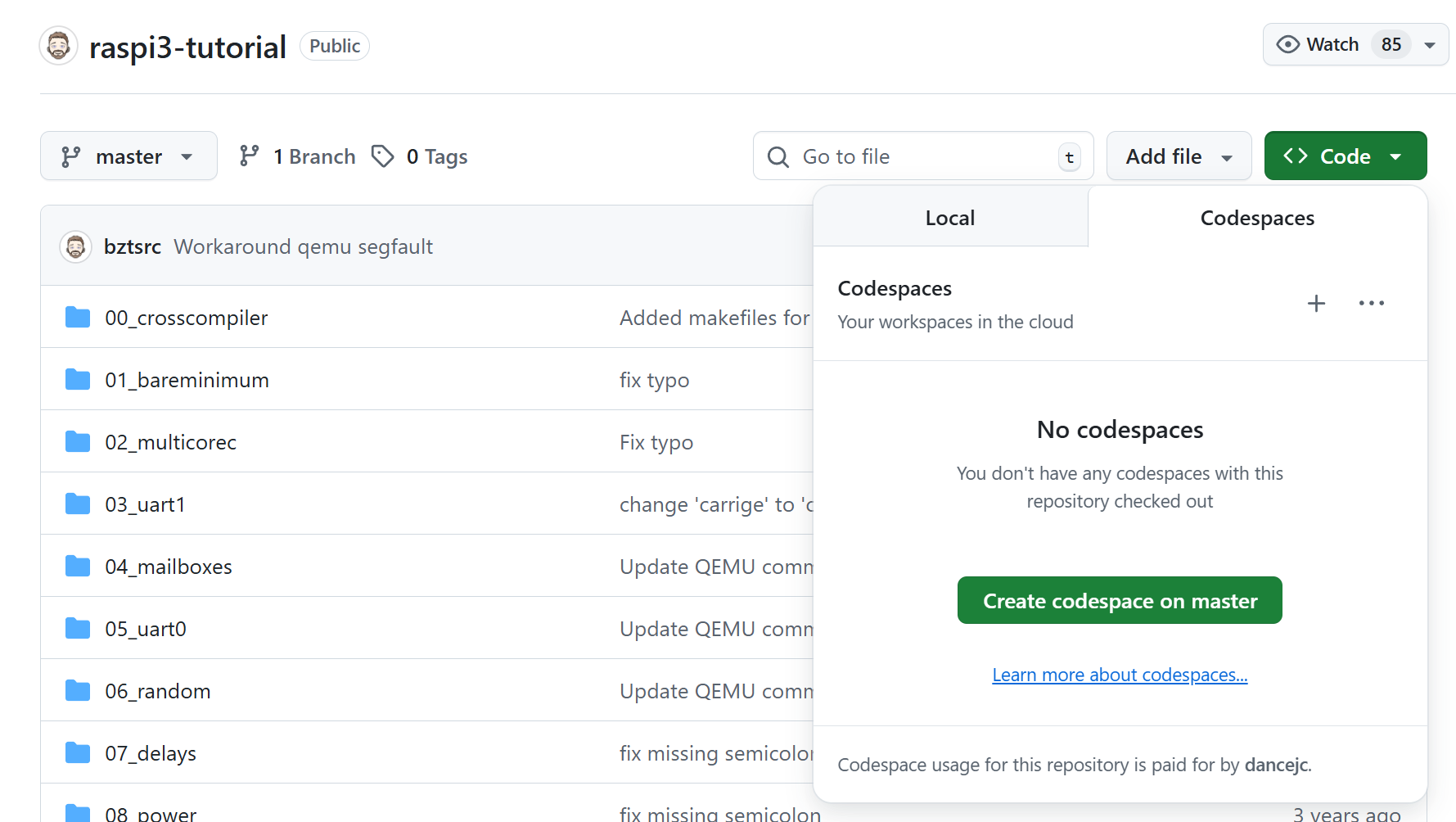Screen dimensions: 1456x822
Task: Click the tag icon next to 0 Tags
Action: tap(382, 156)
